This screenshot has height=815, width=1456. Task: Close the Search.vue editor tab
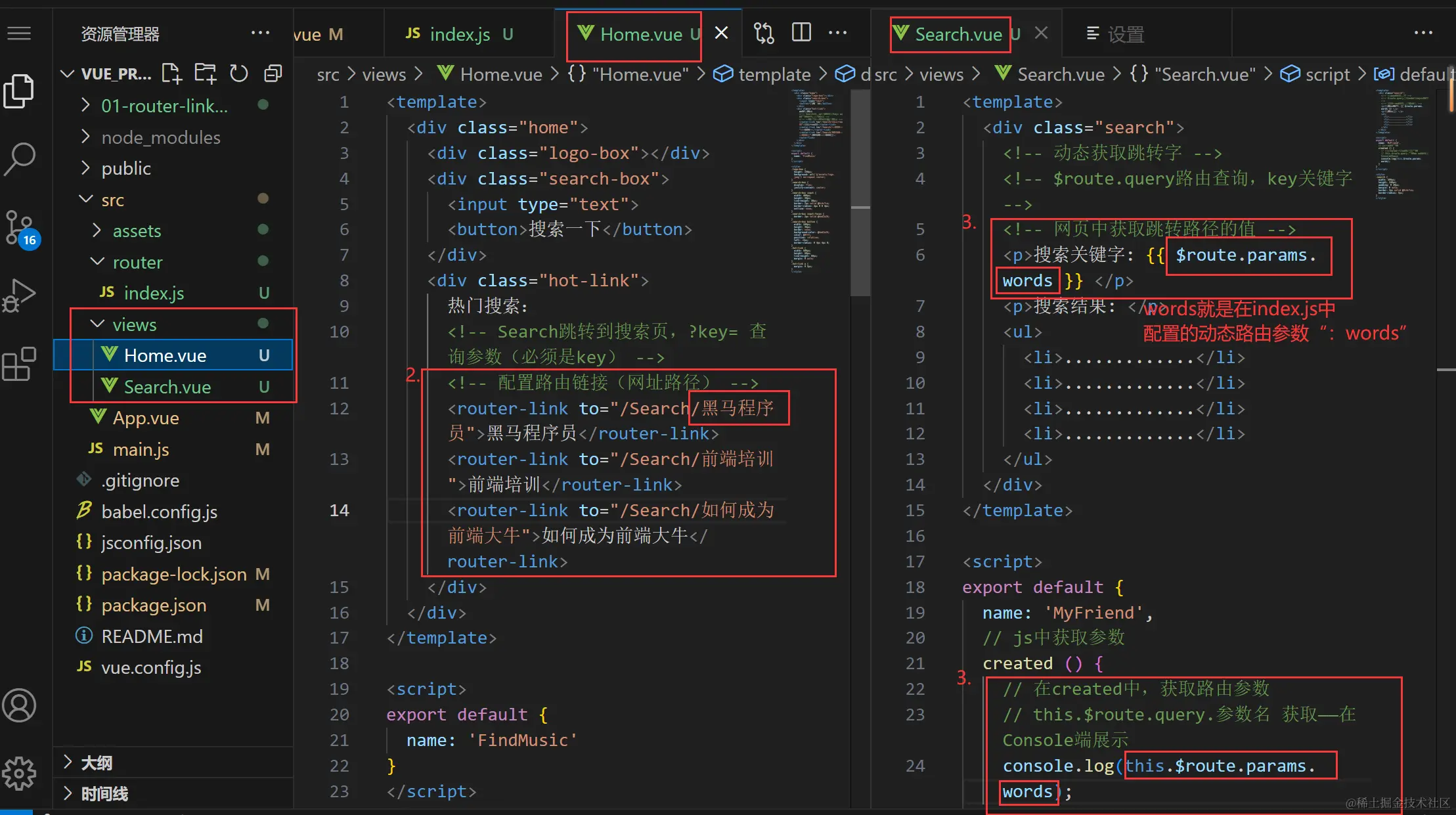click(1041, 33)
